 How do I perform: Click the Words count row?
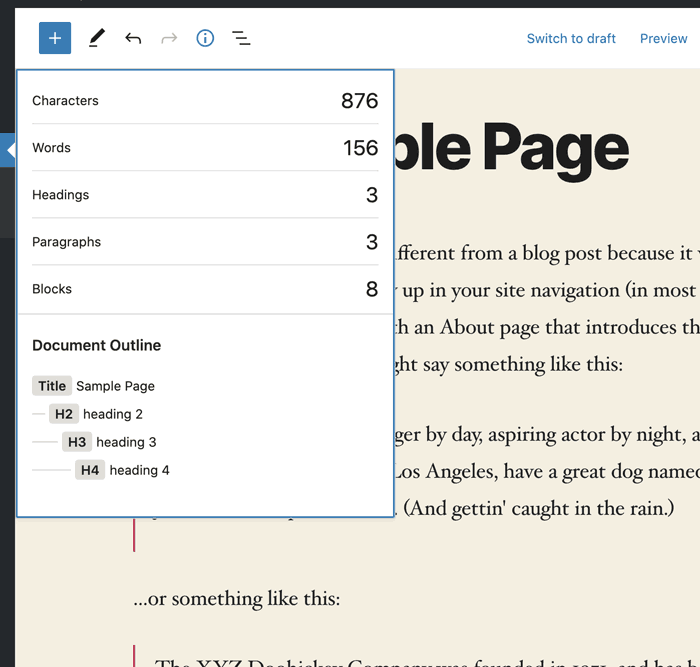205,147
